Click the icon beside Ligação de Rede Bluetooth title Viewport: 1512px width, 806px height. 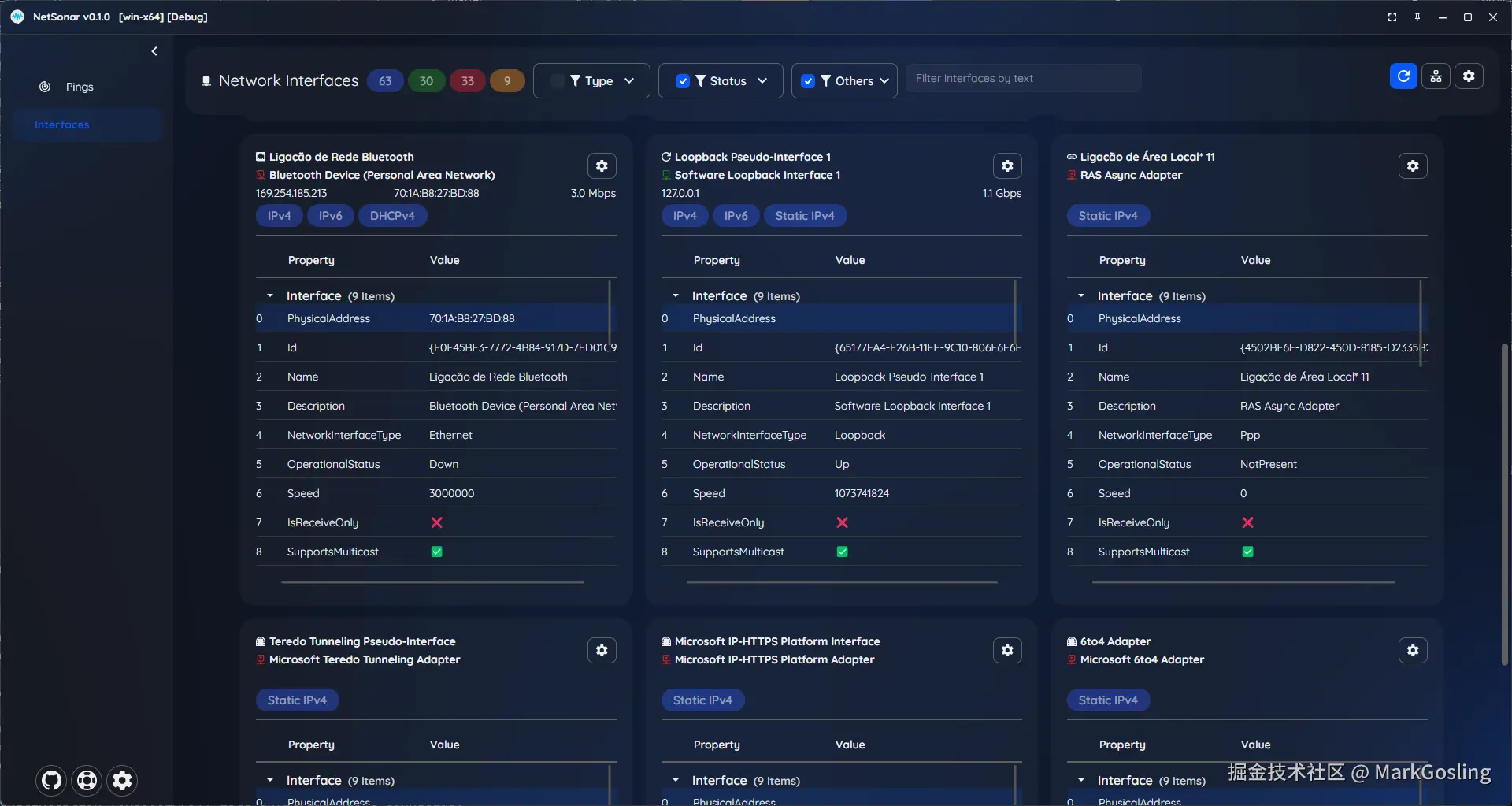(x=261, y=157)
